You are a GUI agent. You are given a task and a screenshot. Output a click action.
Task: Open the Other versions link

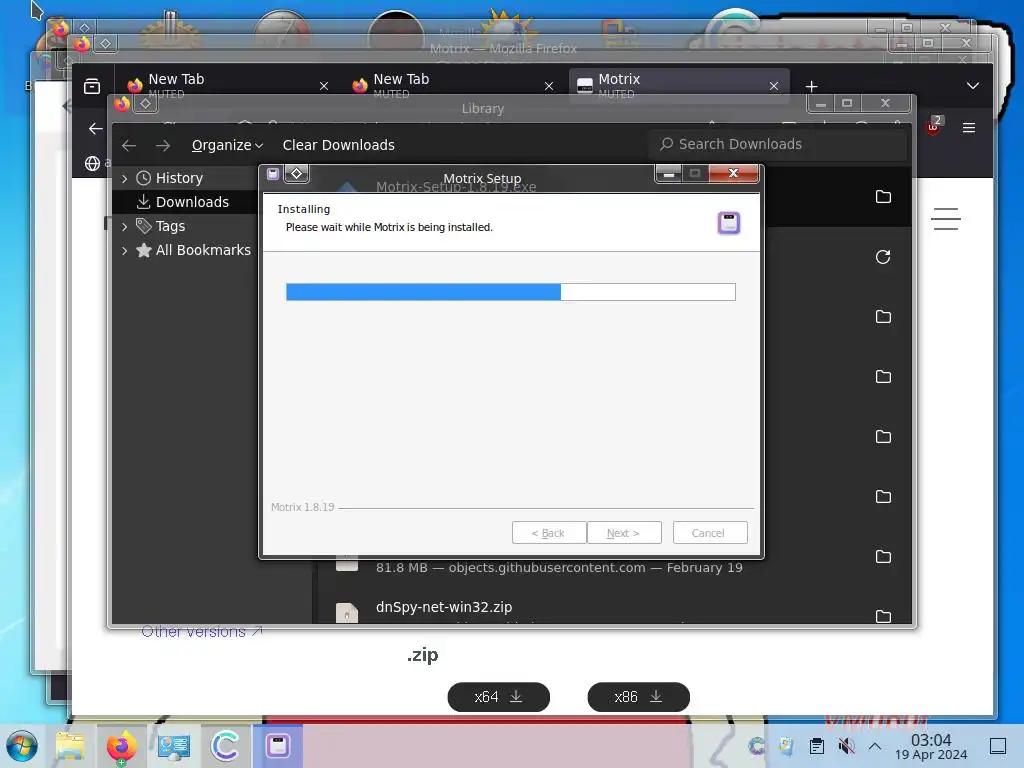coord(202,632)
